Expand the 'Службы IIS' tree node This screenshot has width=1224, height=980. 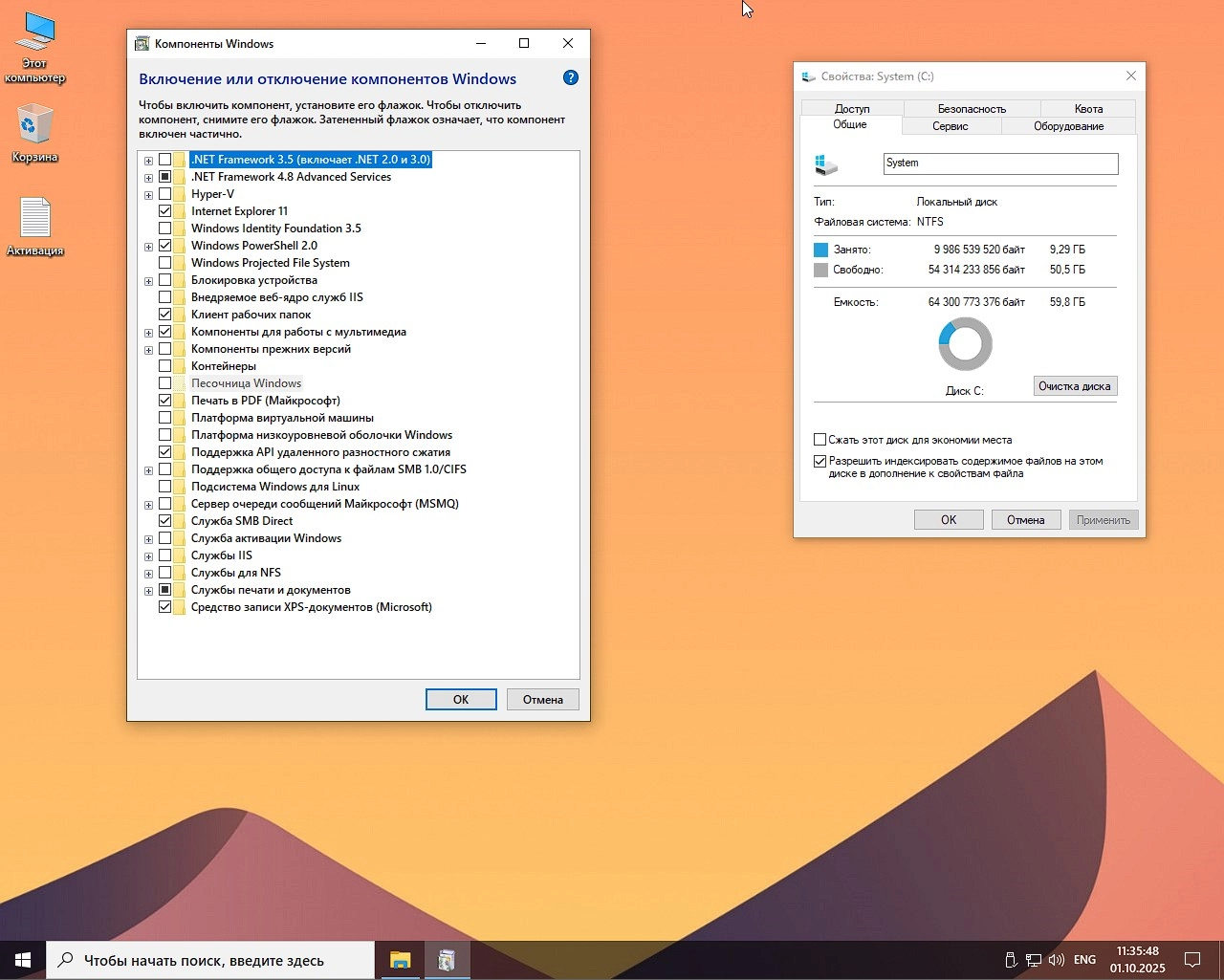click(x=148, y=556)
